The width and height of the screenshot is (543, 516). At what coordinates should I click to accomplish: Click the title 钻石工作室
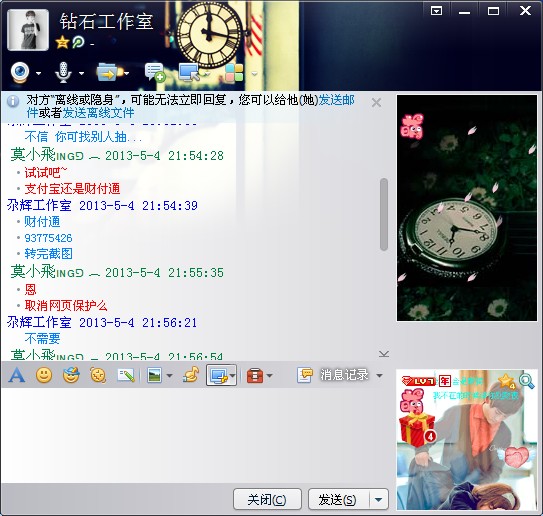(x=106, y=21)
